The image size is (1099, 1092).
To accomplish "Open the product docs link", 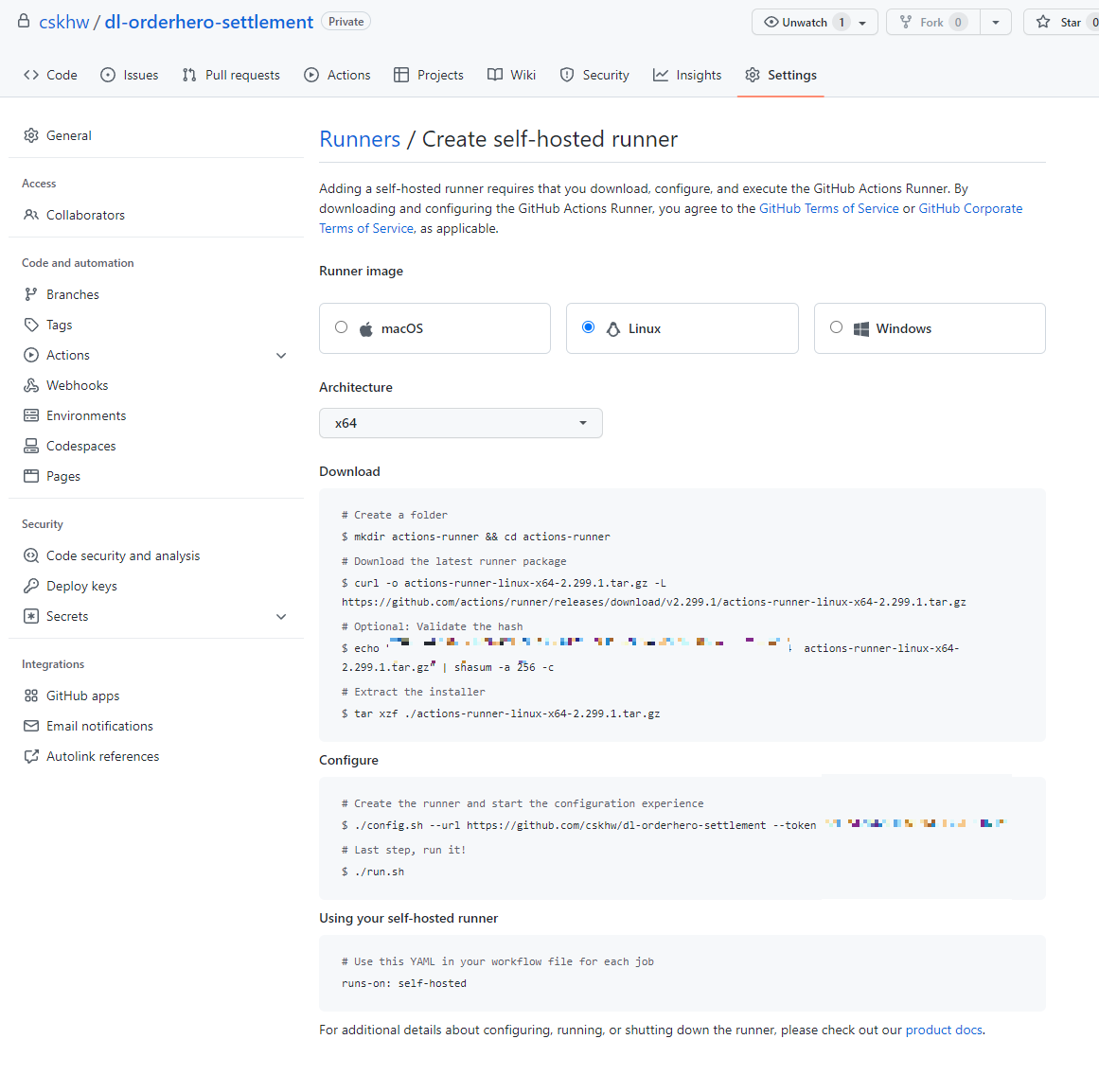I will coord(944,1030).
